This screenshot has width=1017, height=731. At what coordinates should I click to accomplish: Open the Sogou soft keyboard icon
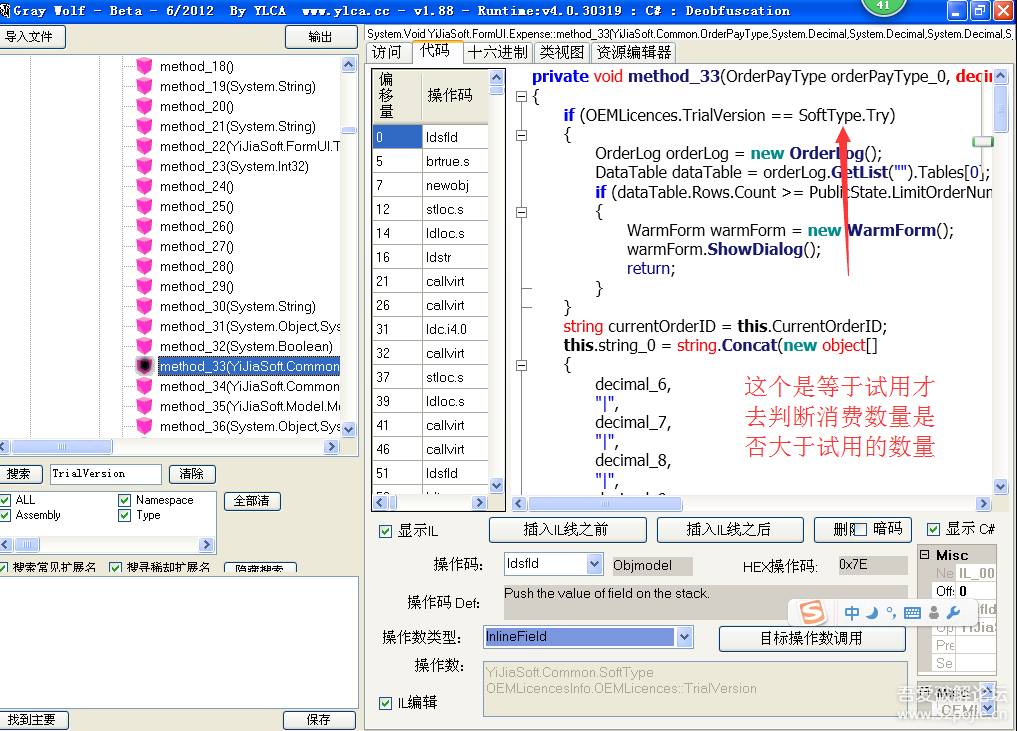click(912, 613)
